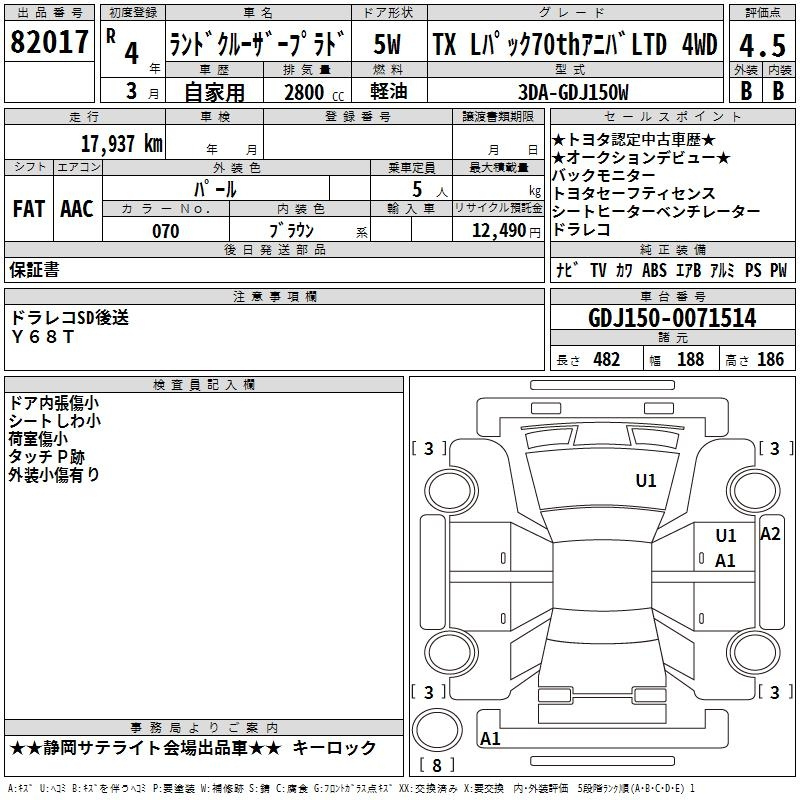Select sales point バックモニター
Screen dimensions: 800x800
[x=604, y=176]
